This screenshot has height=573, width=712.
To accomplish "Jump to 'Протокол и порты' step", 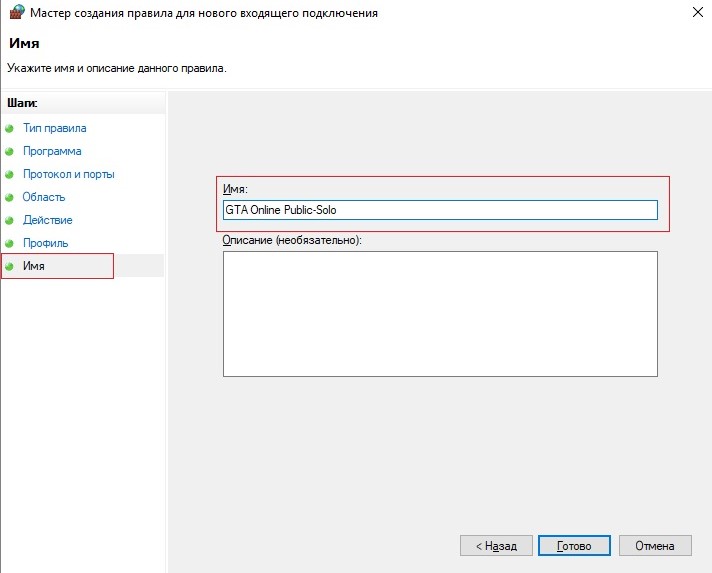I will (x=69, y=174).
